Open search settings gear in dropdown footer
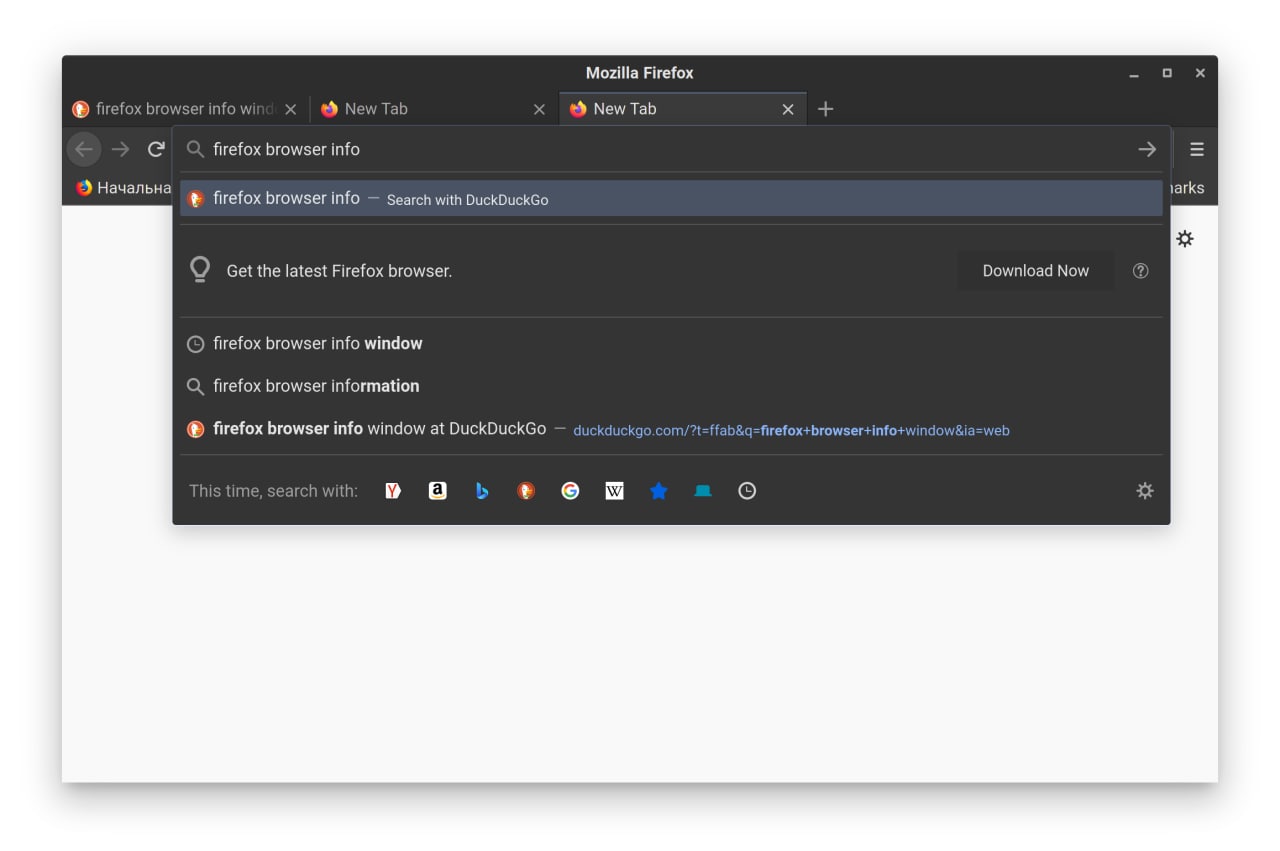 pos(1145,491)
